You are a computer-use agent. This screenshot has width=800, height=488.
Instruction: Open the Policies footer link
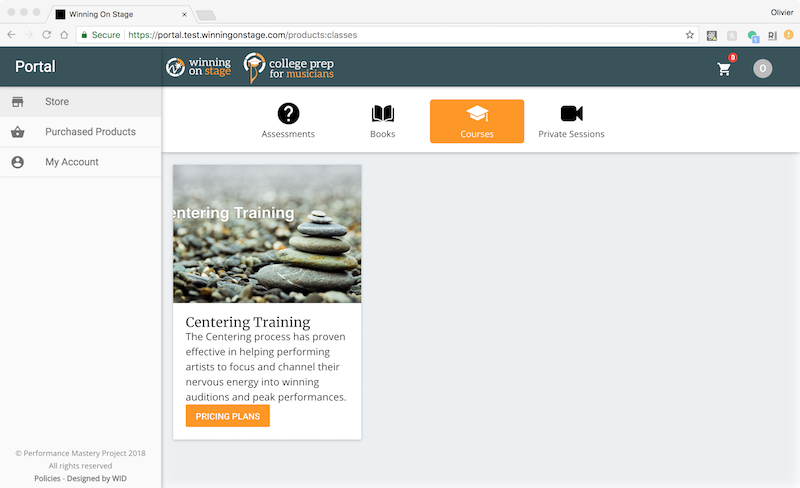point(47,478)
